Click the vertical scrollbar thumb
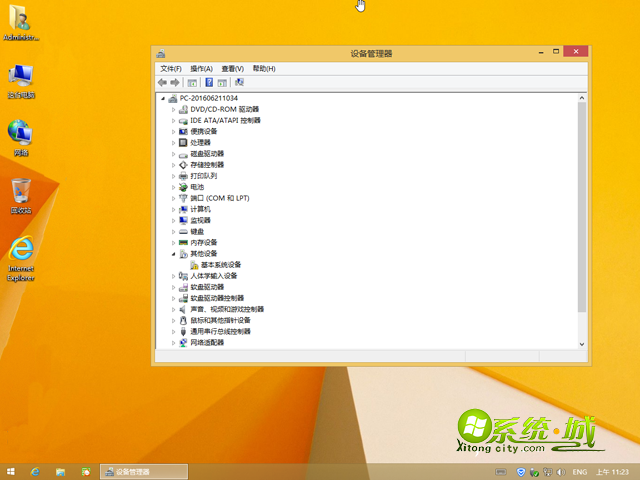Image resolution: width=640 pixels, height=480 pixels. pyautogui.click(x=582, y=207)
